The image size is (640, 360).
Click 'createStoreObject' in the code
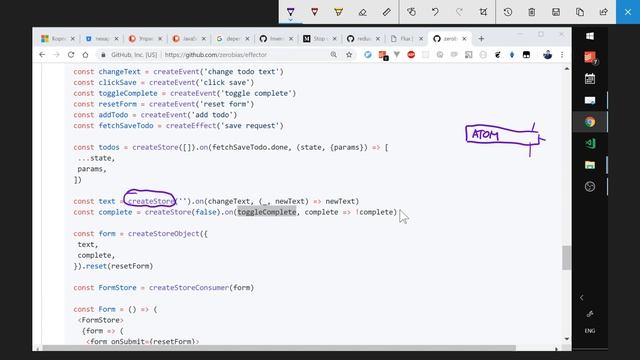[164, 233]
